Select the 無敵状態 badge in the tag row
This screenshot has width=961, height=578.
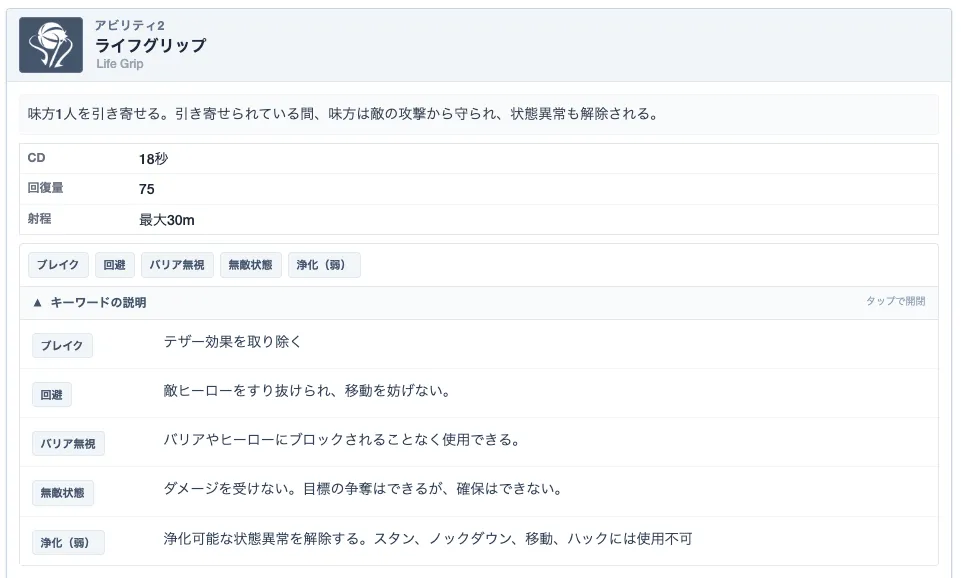click(x=250, y=264)
